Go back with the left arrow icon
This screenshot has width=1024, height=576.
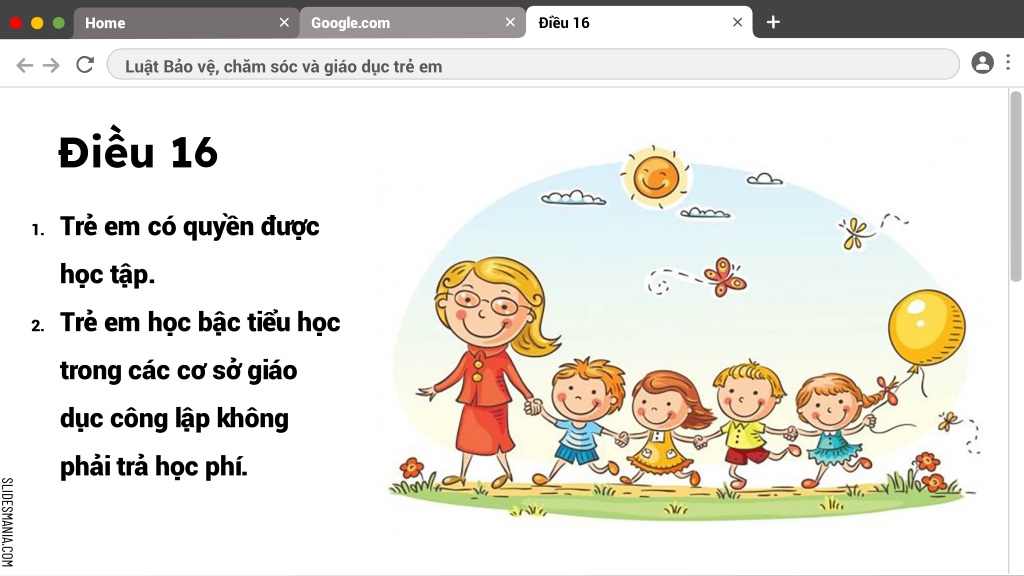coord(24,65)
